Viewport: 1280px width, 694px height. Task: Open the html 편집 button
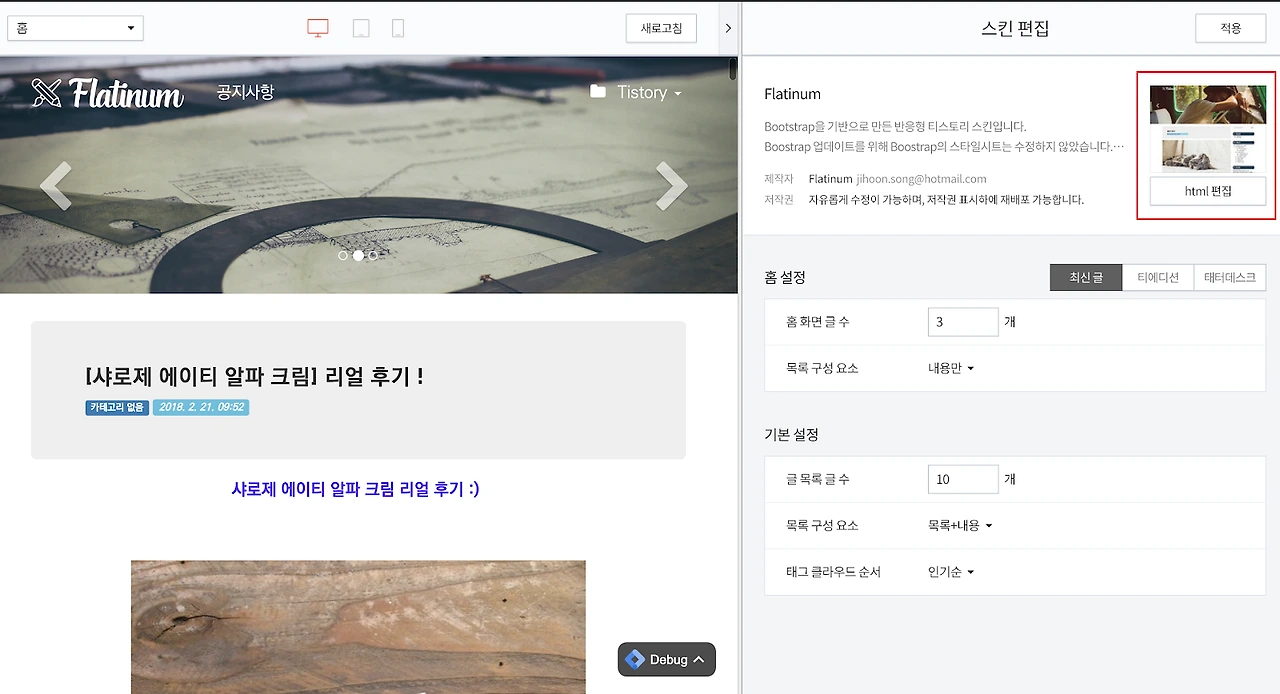tap(1208, 191)
